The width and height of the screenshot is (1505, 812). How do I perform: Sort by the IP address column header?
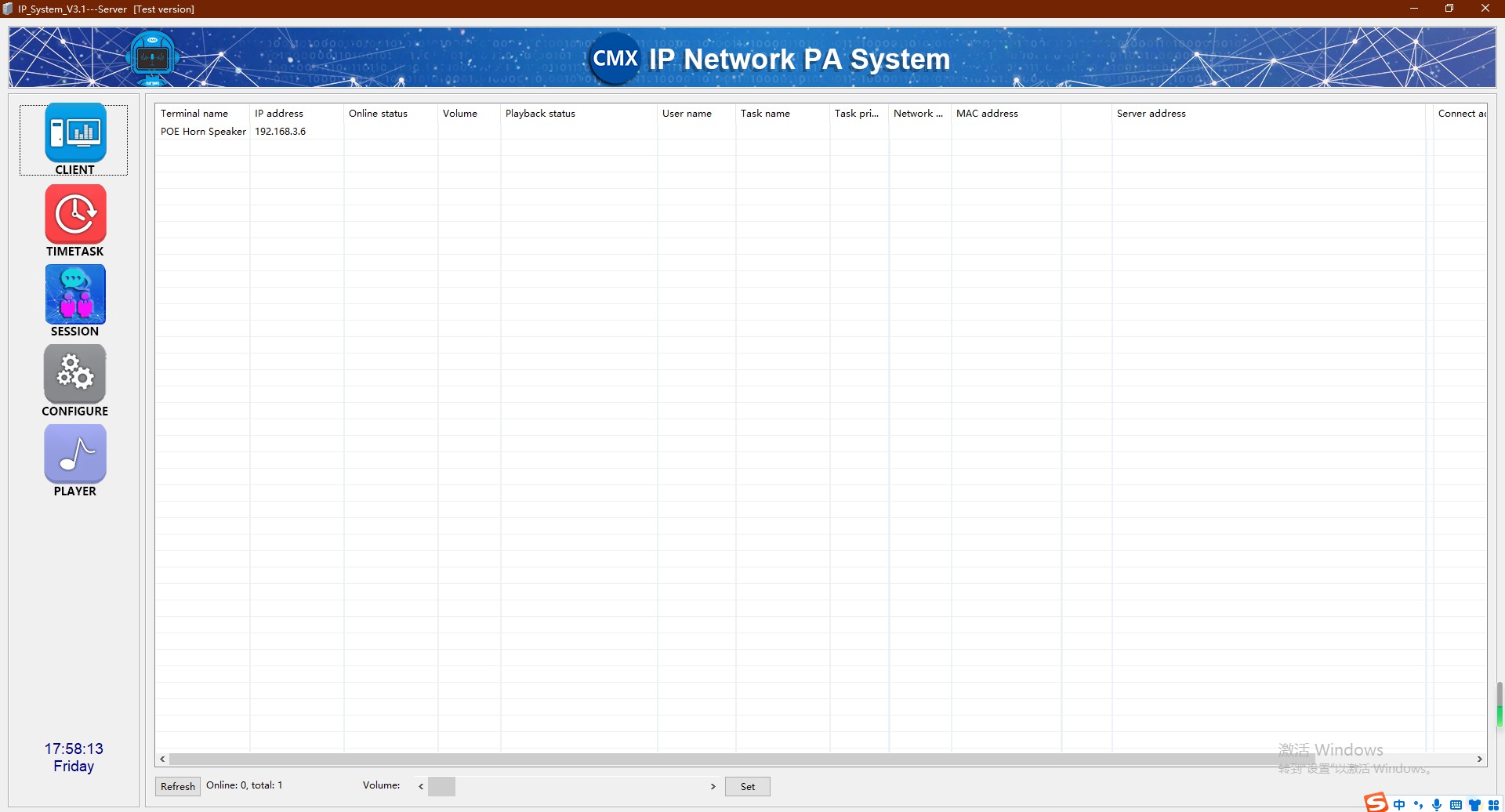coord(279,114)
